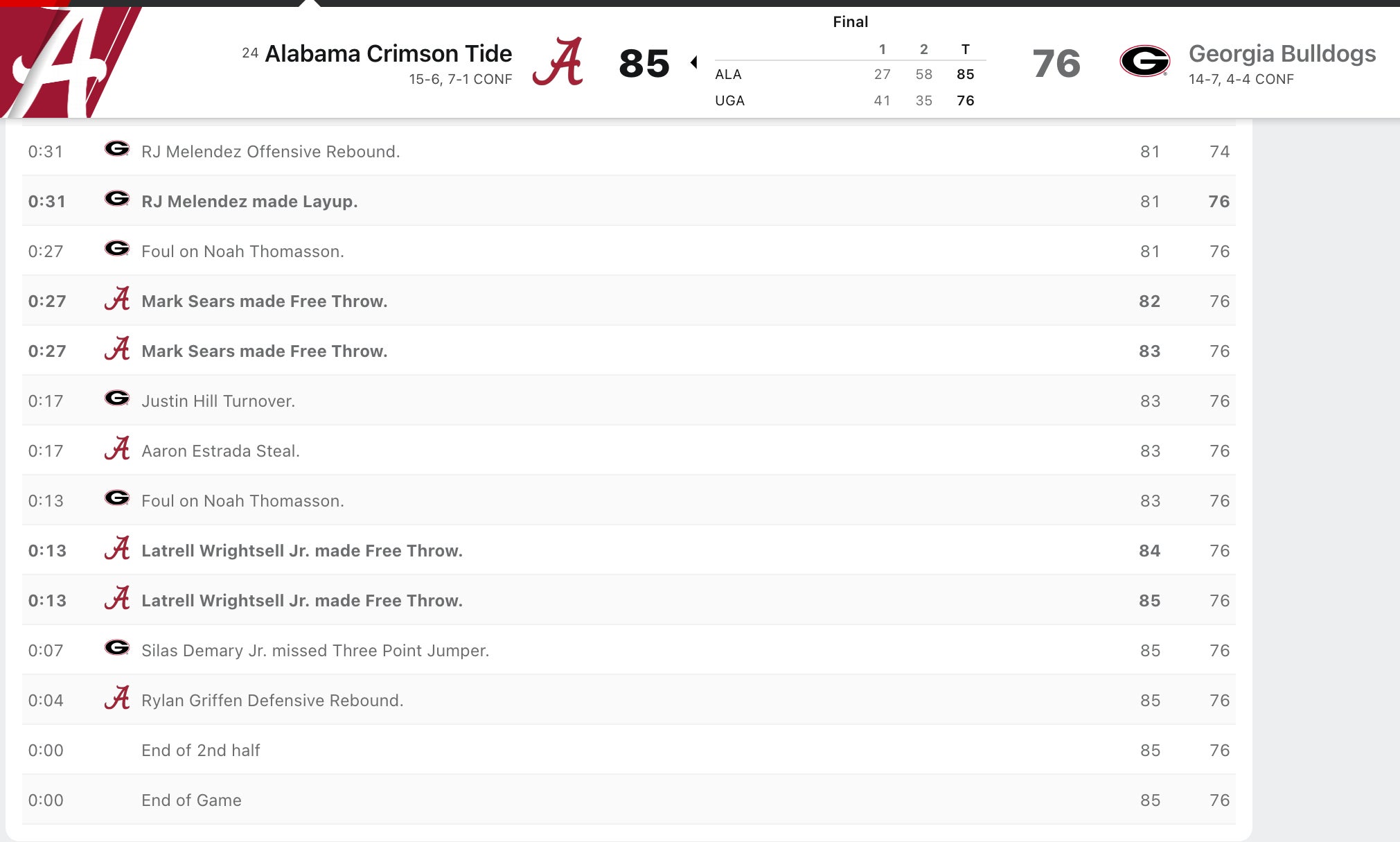Click the UGA row in the linescore table

(x=729, y=100)
